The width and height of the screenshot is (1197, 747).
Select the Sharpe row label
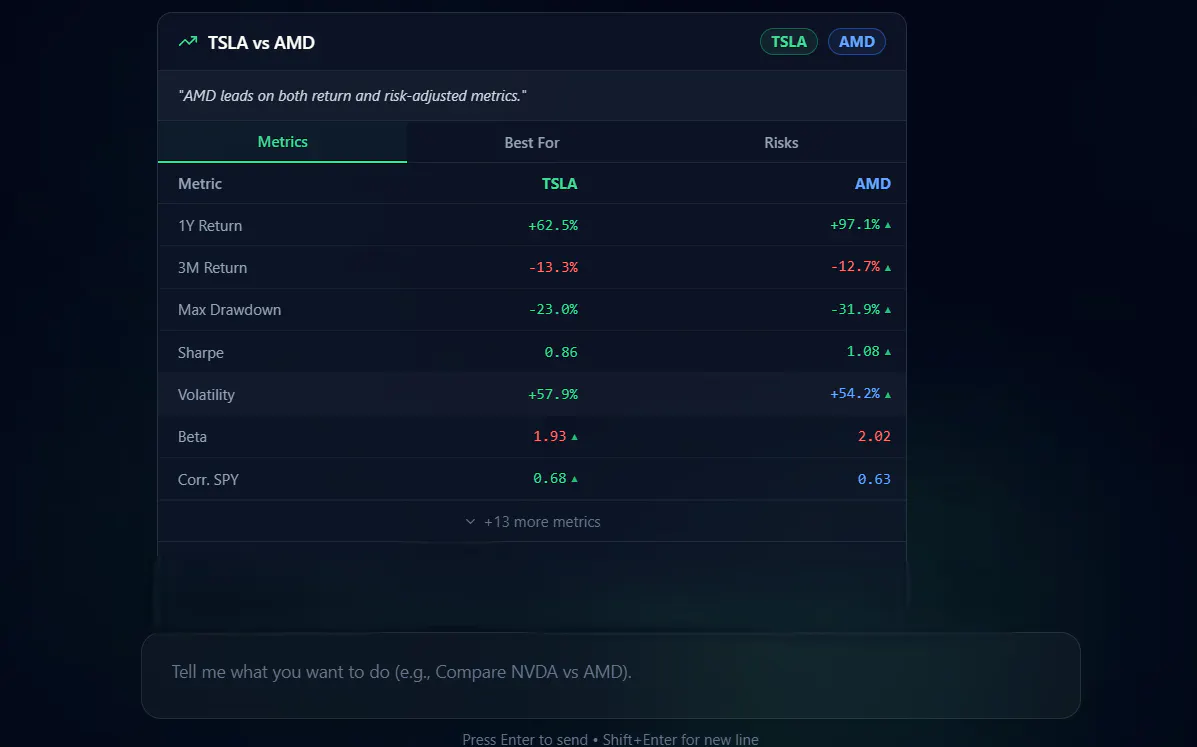201,353
